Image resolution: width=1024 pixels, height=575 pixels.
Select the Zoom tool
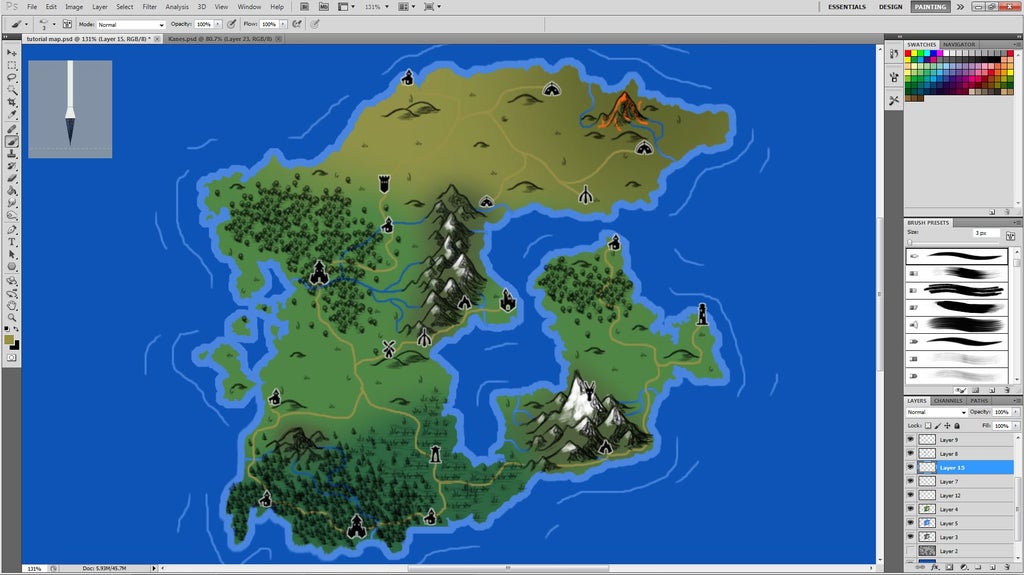[12, 318]
